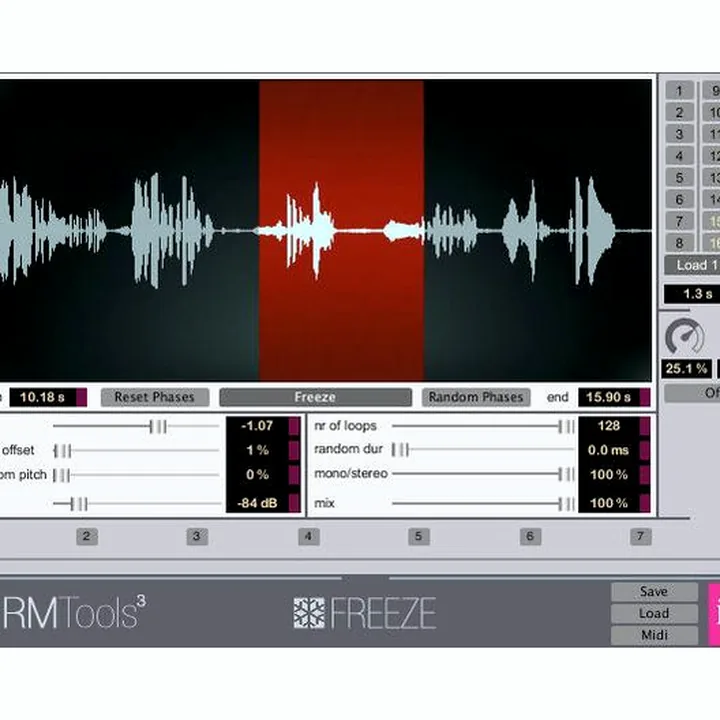Click superslider marker 2
The image size is (720, 720).
[x=87, y=536]
